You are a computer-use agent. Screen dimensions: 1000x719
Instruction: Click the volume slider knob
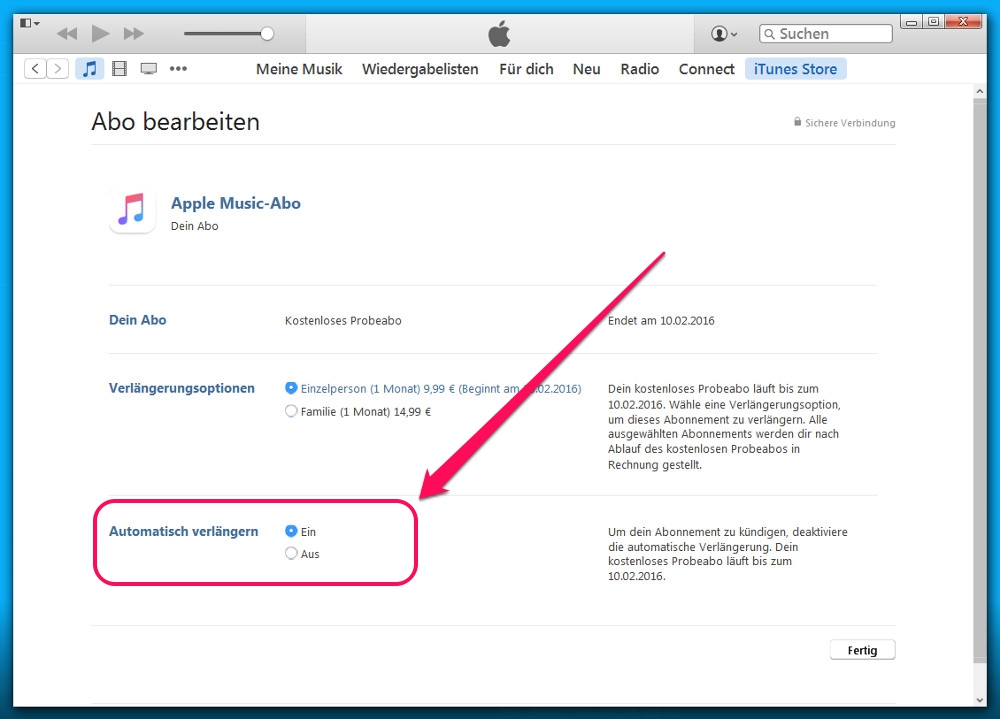267,34
